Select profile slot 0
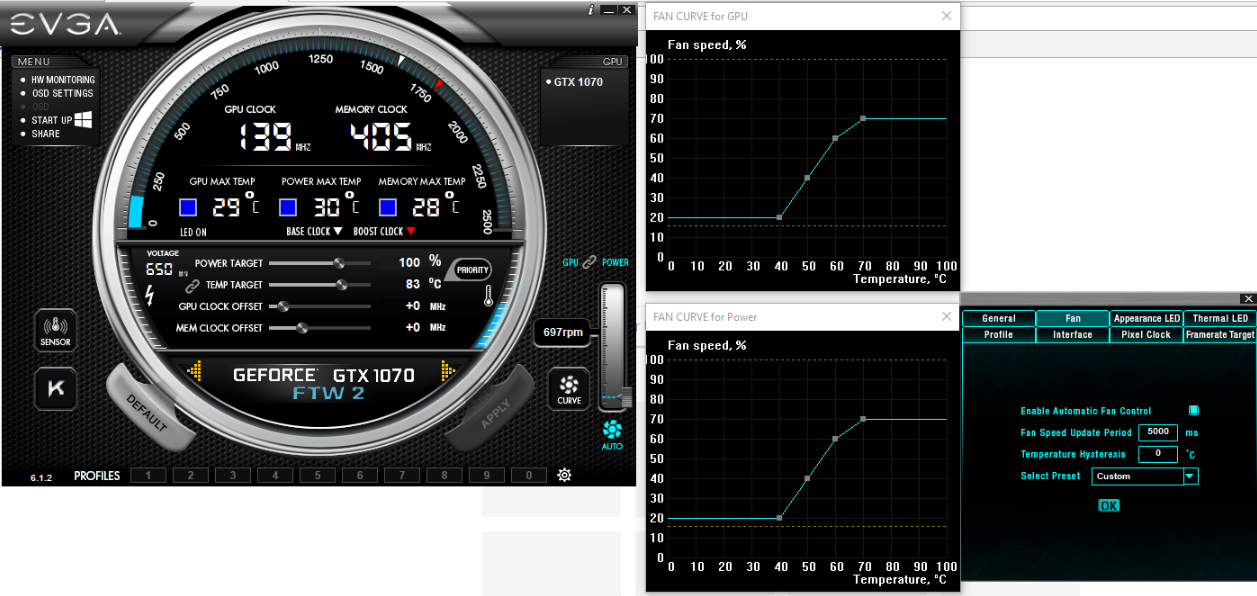The width and height of the screenshot is (1257, 596). click(x=529, y=476)
